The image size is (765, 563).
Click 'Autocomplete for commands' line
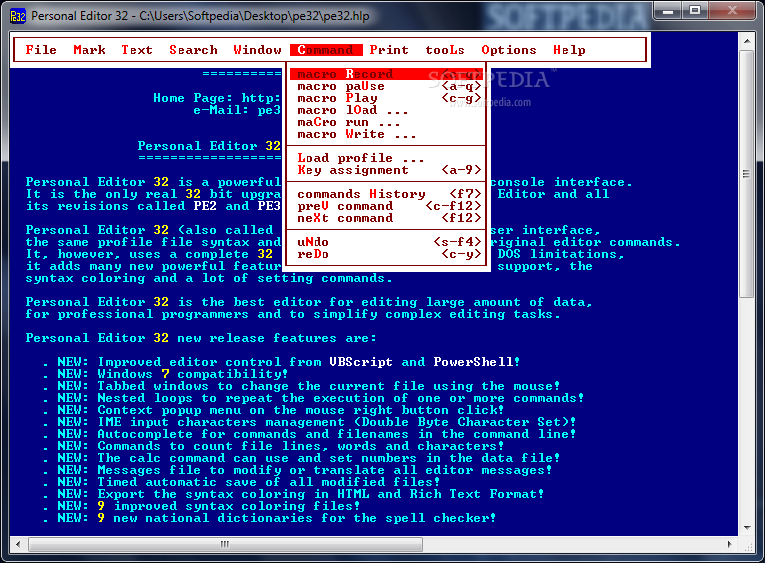click(x=336, y=434)
